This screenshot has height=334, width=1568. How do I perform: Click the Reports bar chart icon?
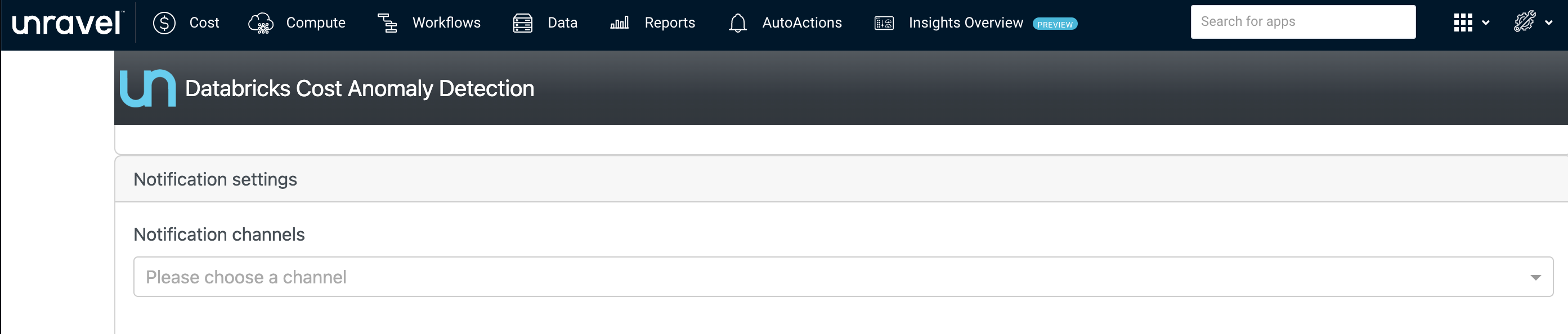point(619,23)
